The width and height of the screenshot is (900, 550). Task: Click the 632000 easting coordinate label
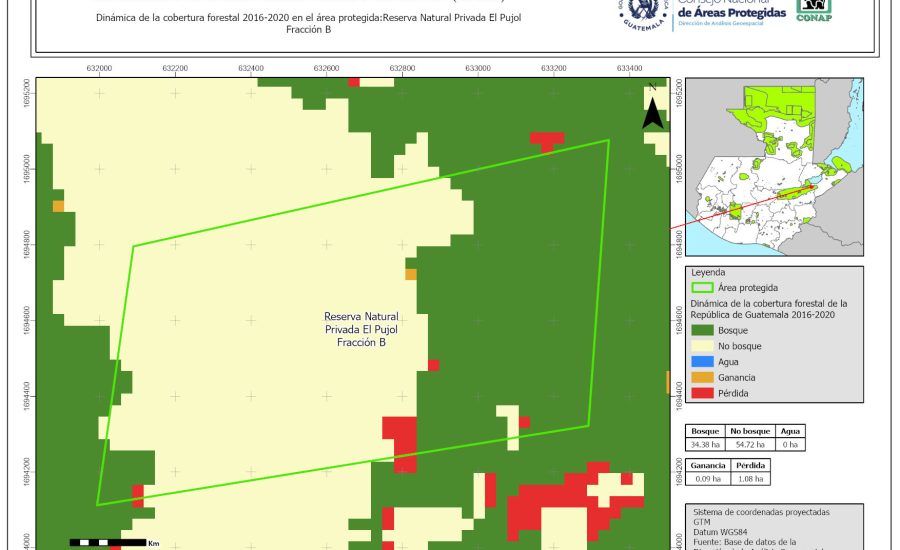click(99, 68)
